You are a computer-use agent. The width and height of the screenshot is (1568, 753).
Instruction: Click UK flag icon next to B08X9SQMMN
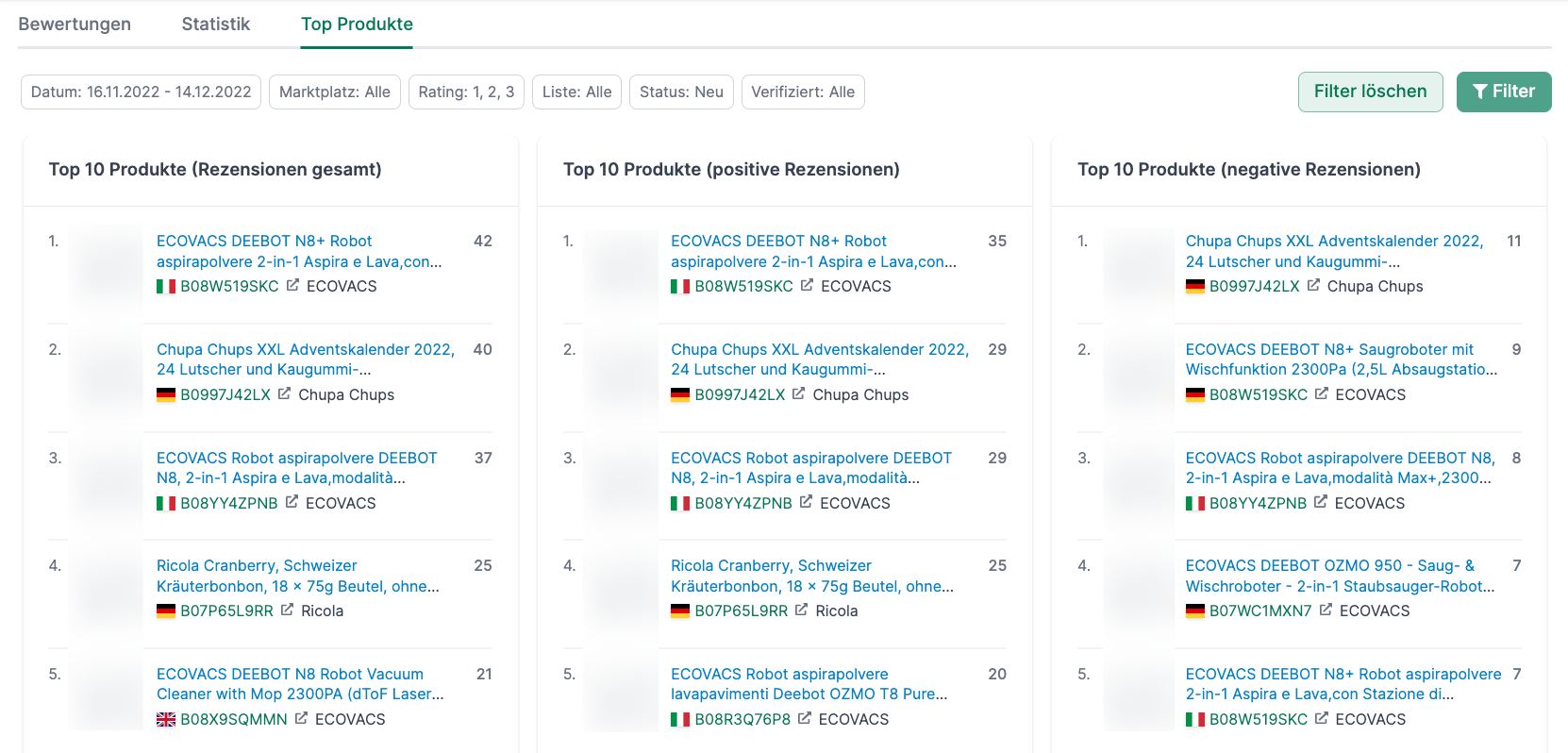[x=166, y=719]
